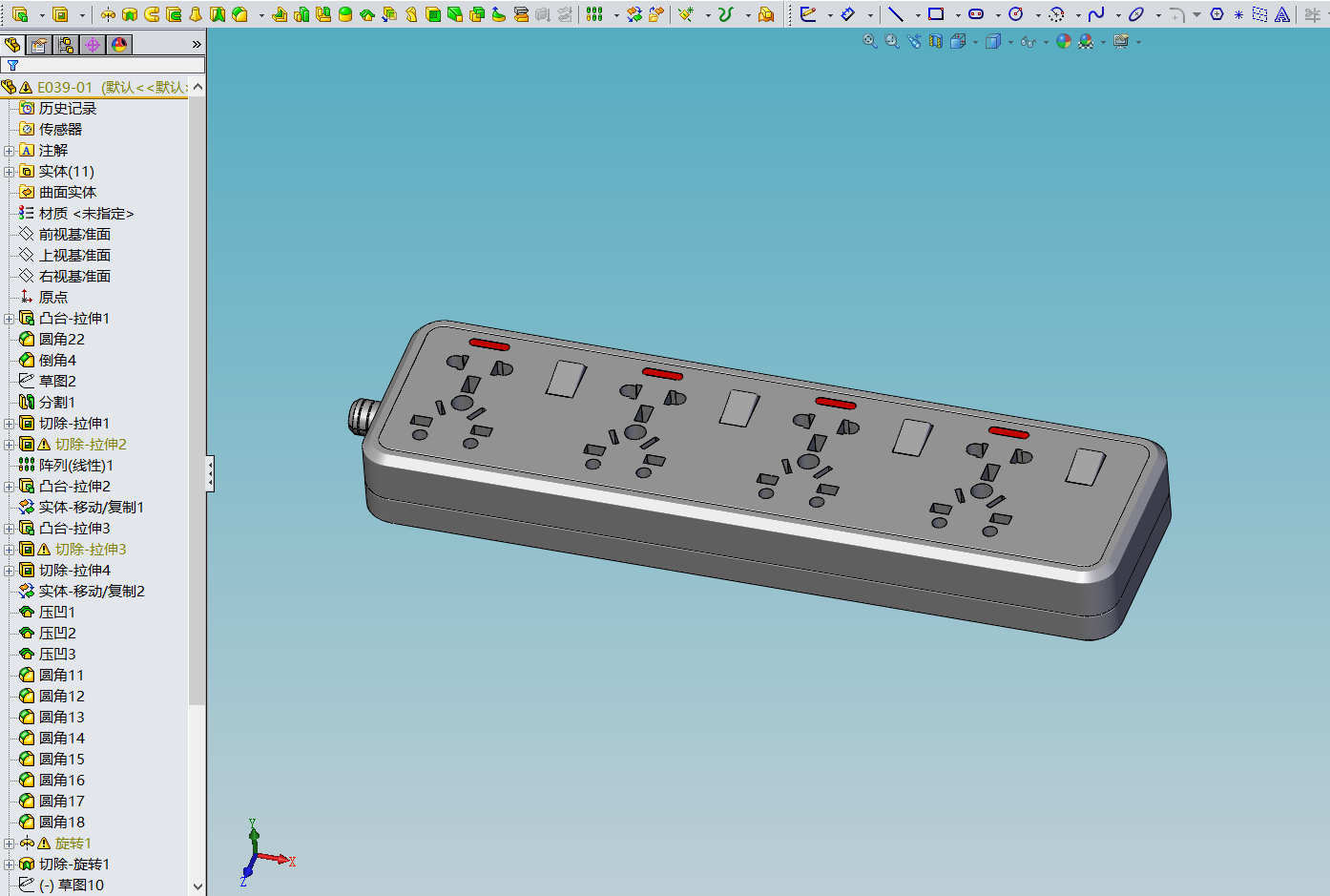Select the Straight Slot tool
This screenshot has width=1330, height=896.
(976, 14)
